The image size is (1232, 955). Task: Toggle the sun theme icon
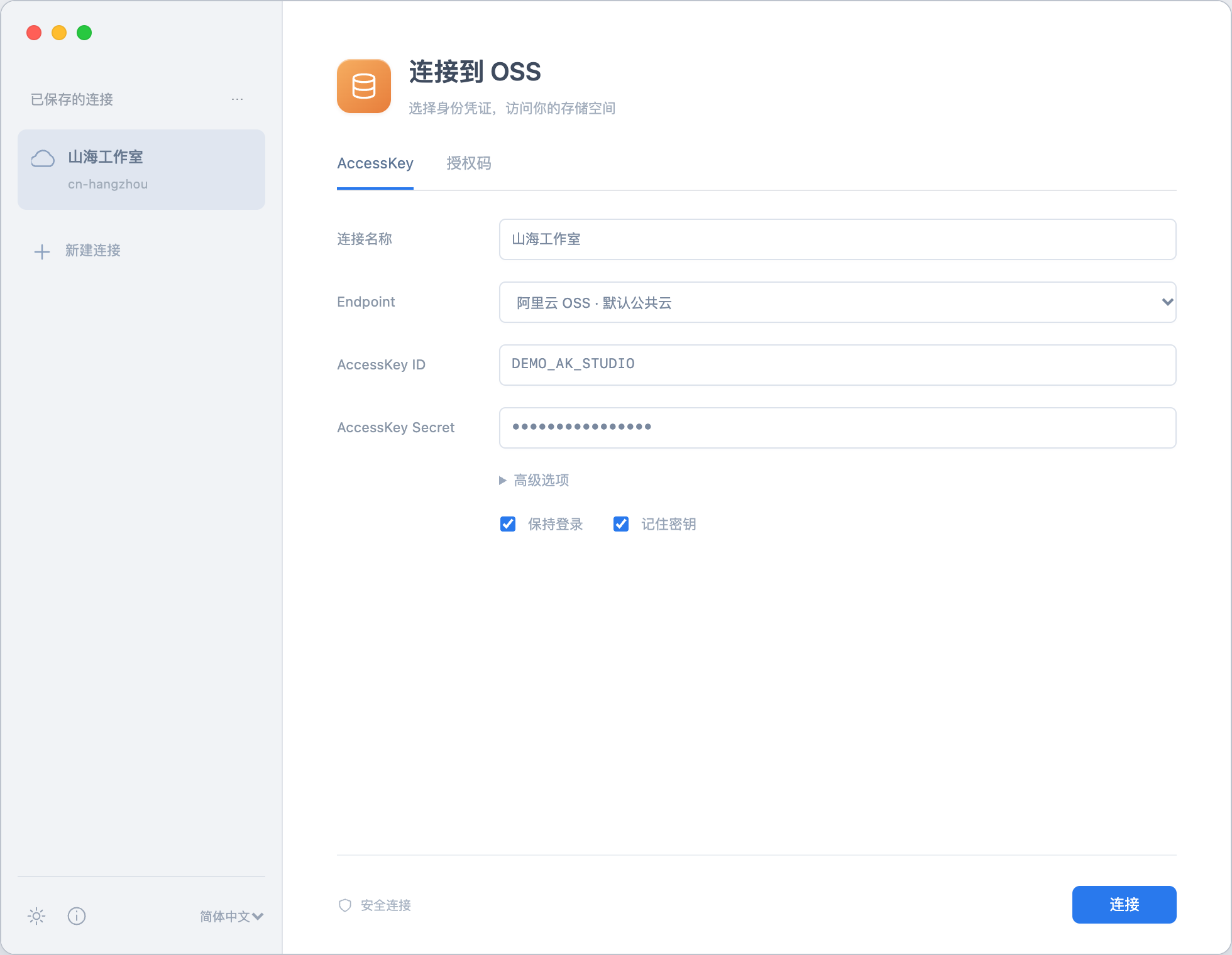click(x=36, y=916)
